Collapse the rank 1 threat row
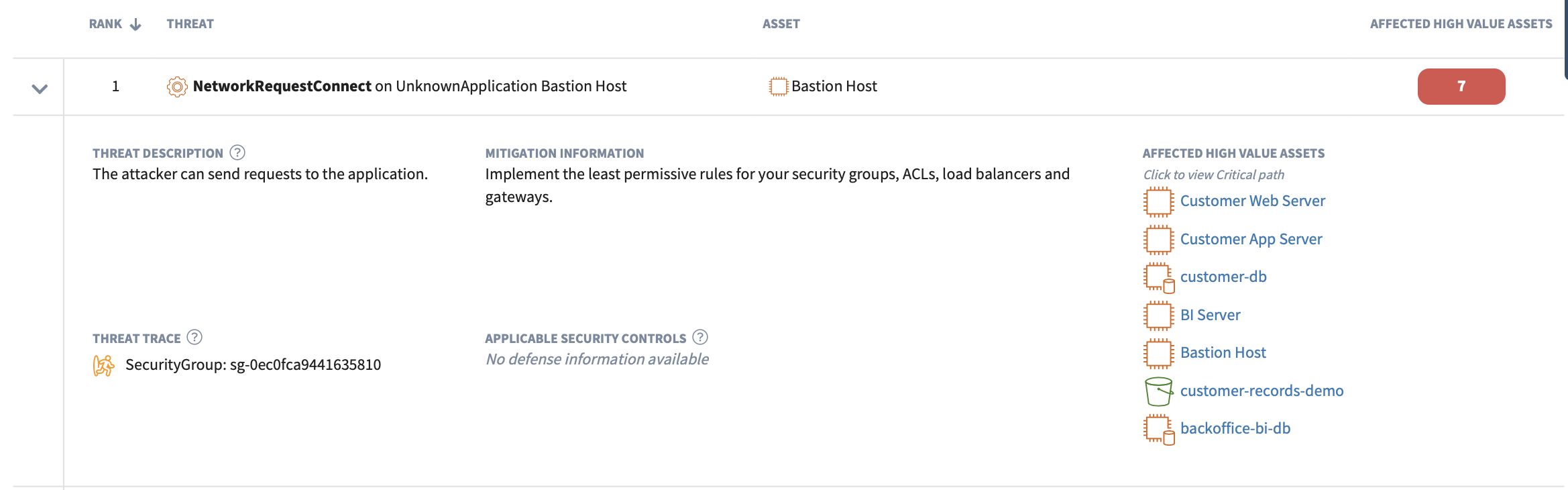 pyautogui.click(x=40, y=89)
